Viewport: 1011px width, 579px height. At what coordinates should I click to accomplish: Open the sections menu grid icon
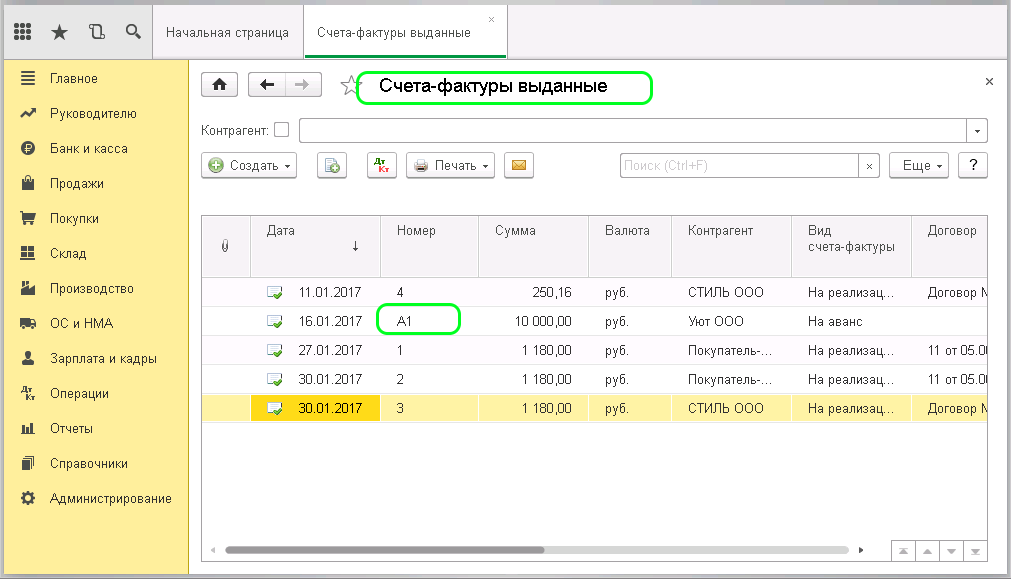click(x=22, y=32)
